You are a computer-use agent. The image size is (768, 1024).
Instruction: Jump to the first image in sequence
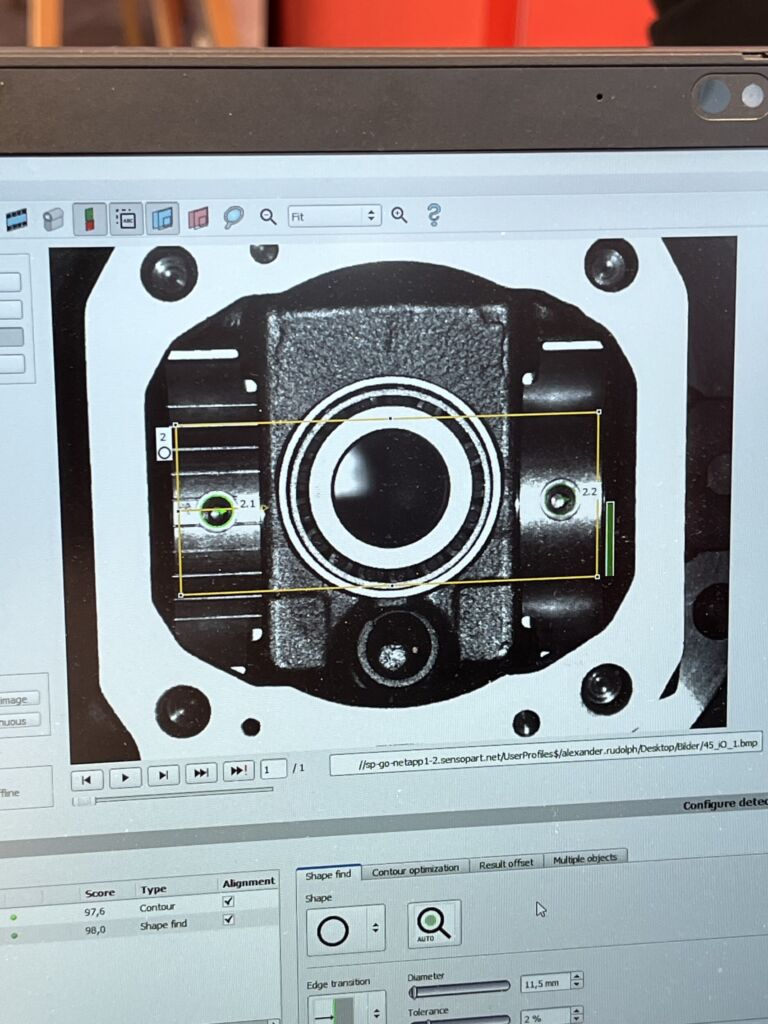pos(86,778)
